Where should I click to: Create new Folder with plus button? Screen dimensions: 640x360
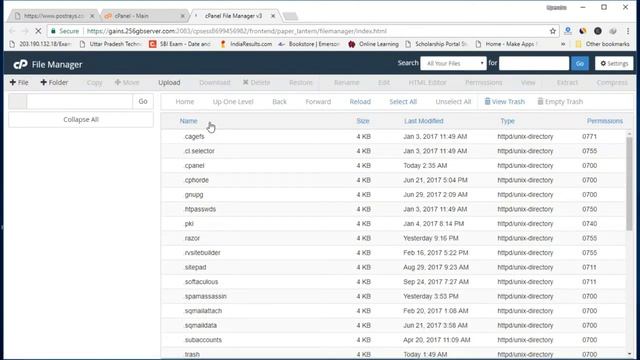[x=54, y=82]
